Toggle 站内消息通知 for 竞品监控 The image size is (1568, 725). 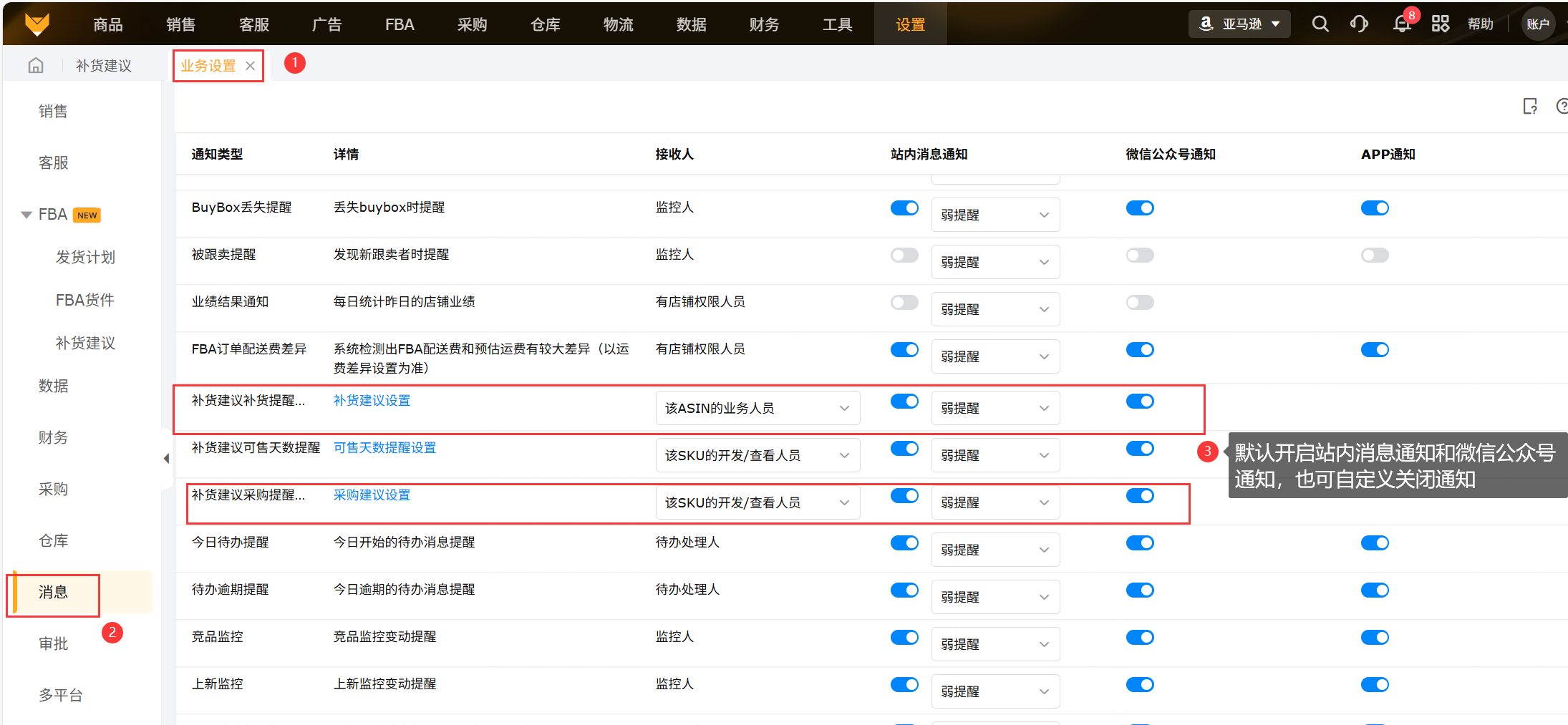click(x=904, y=637)
